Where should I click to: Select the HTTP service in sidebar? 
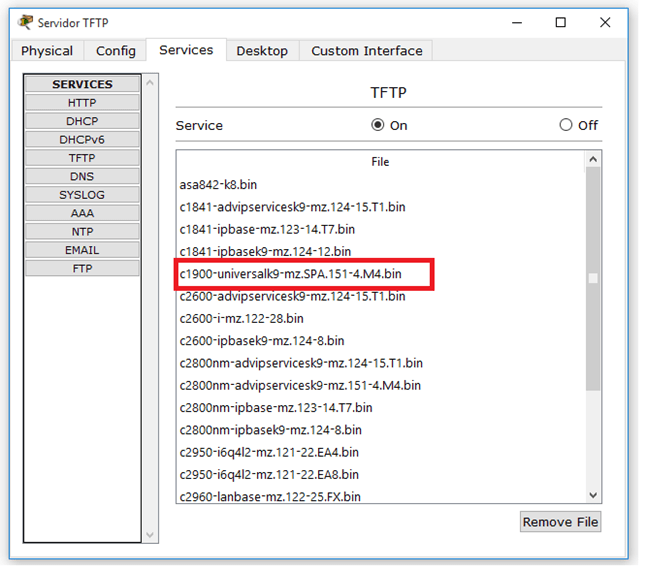click(82, 103)
